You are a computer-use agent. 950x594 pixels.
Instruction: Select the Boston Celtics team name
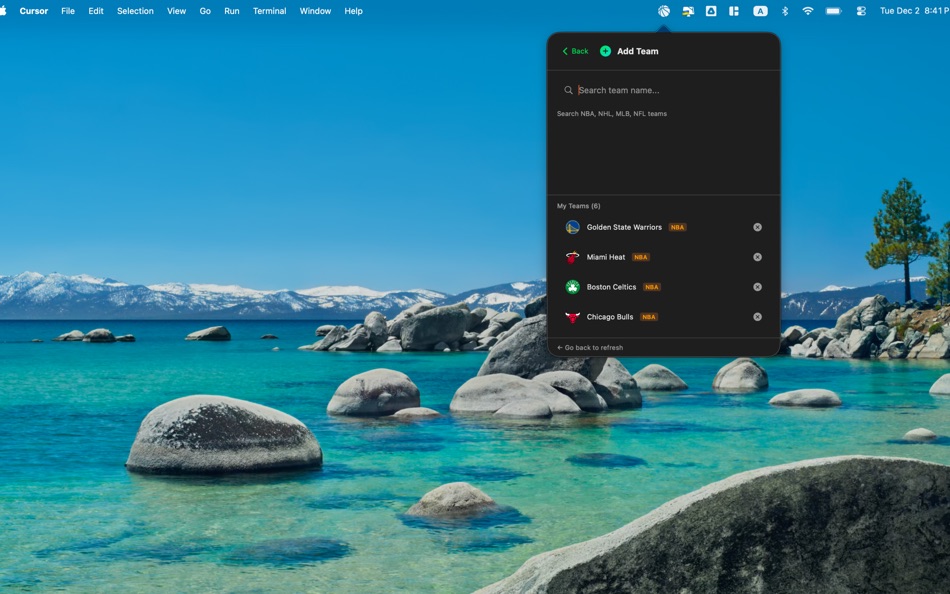(x=611, y=287)
